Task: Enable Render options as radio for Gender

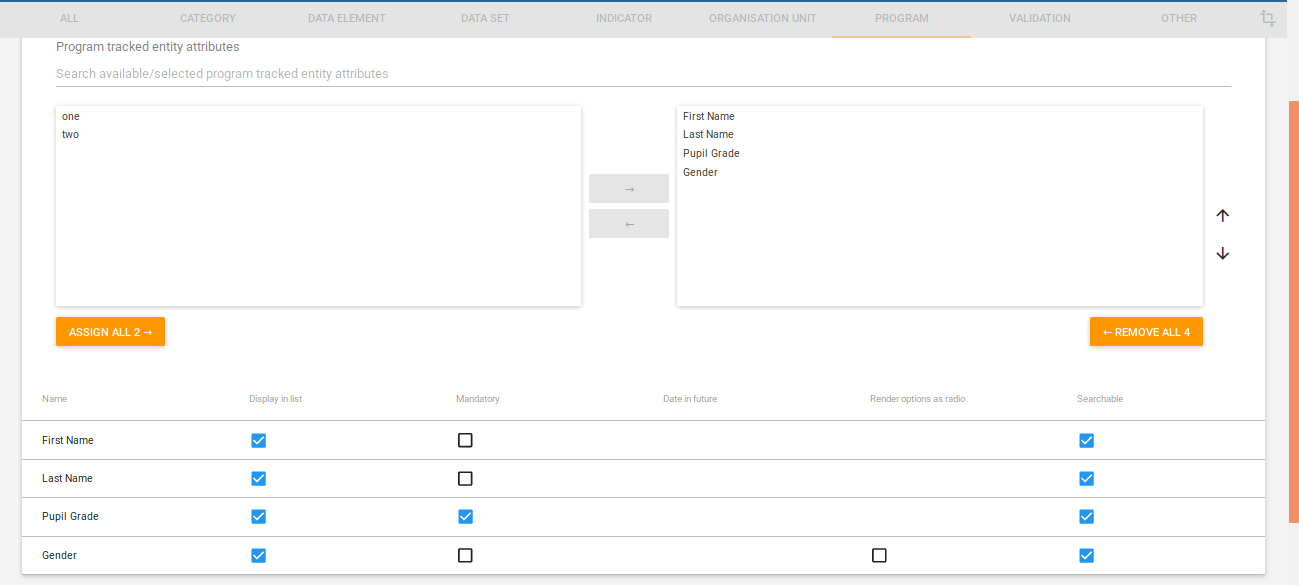Action: [x=879, y=555]
